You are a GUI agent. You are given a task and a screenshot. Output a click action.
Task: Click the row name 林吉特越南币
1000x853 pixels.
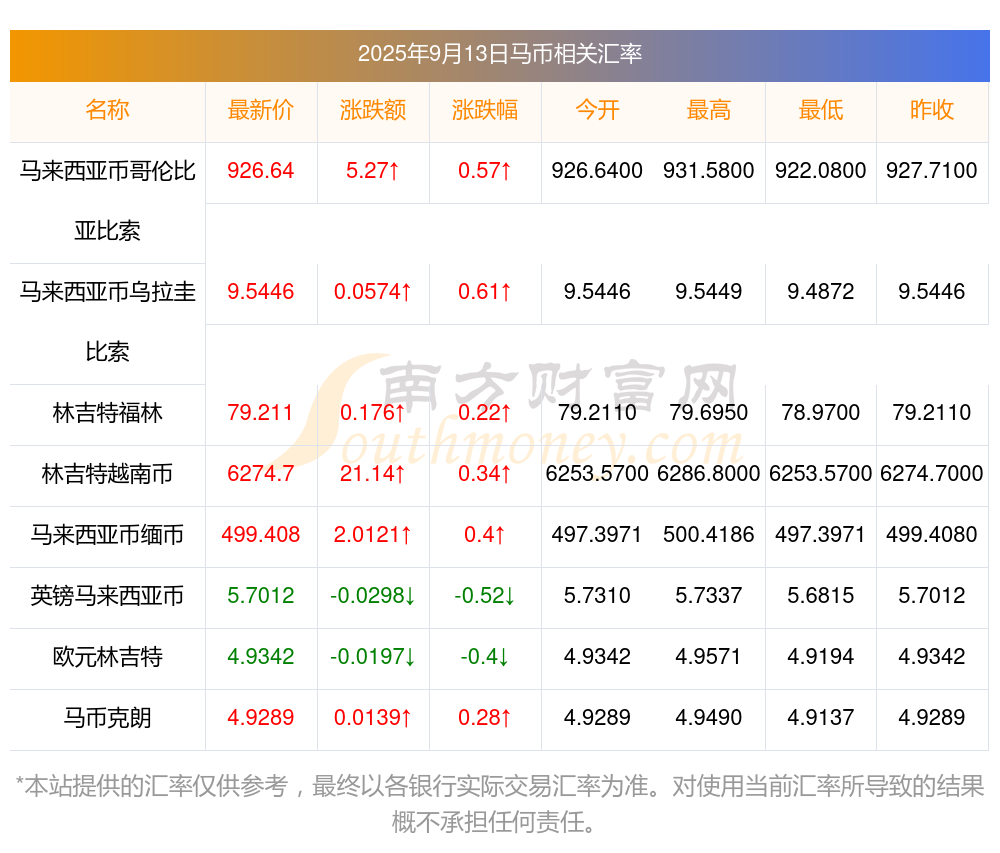coord(107,474)
